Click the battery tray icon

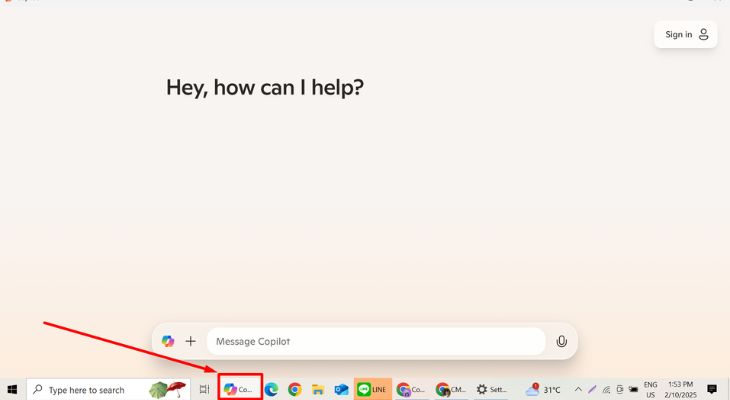point(633,389)
